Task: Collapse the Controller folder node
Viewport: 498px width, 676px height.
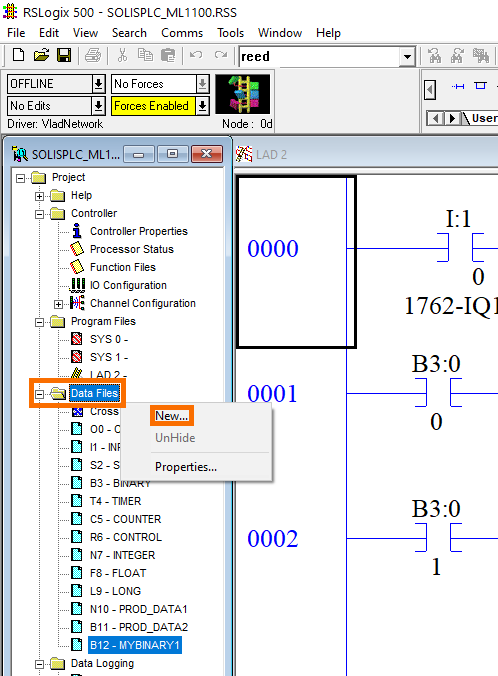Action: (39, 214)
